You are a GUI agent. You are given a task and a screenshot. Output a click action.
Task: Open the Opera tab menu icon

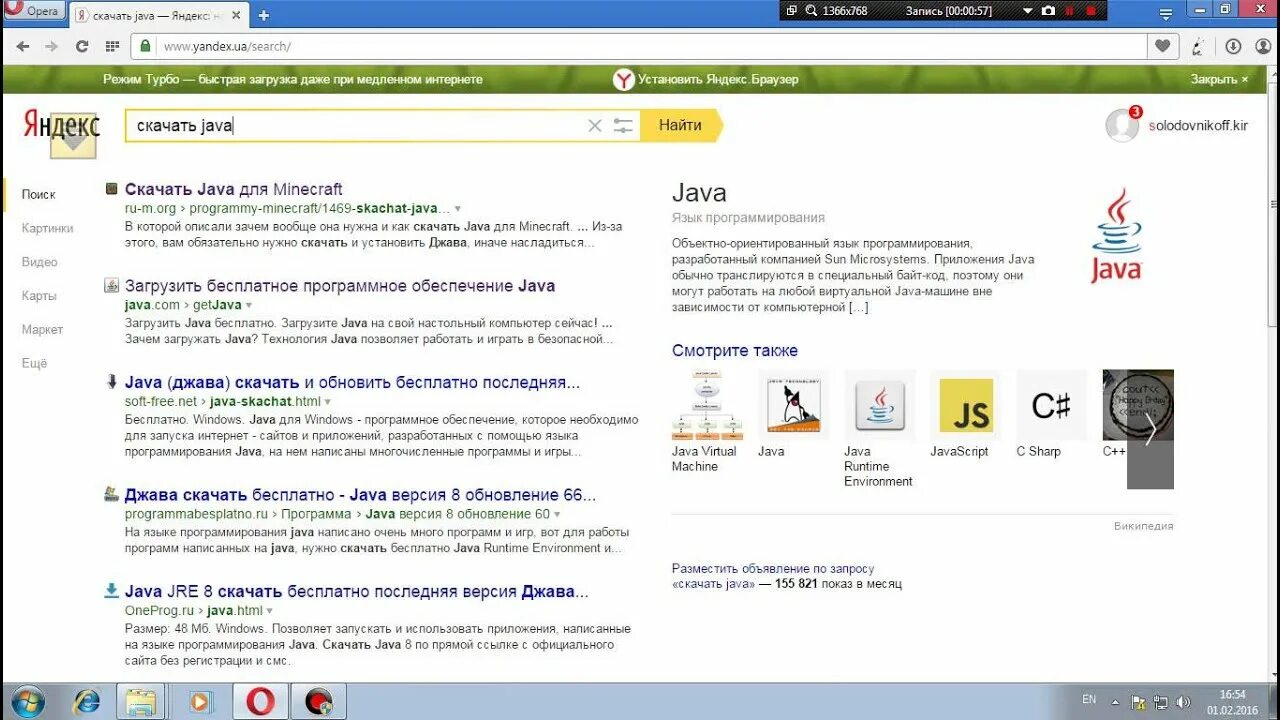click(1166, 15)
